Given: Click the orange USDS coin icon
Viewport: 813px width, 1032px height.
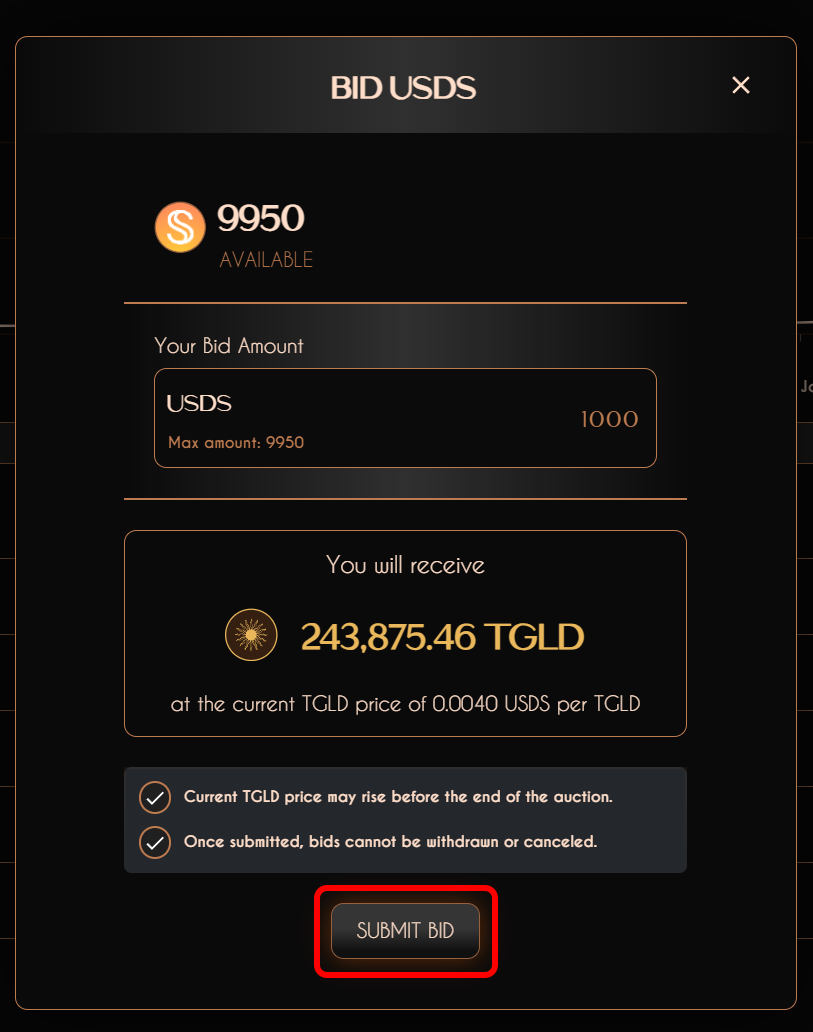Looking at the screenshot, I should click(180, 227).
